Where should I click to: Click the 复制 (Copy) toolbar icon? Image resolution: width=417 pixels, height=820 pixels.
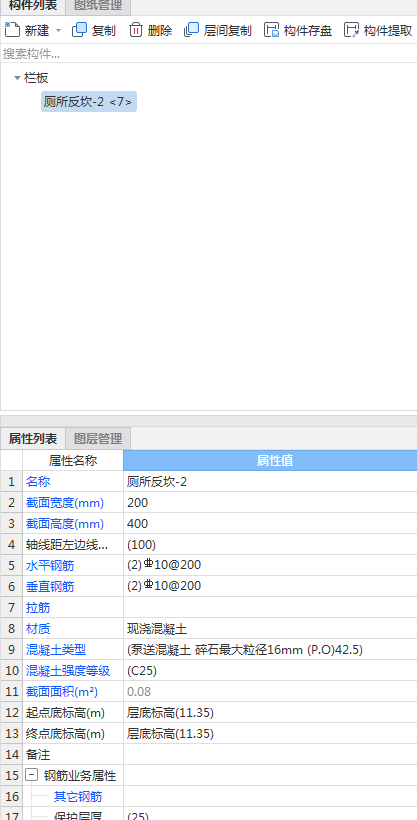79,30
